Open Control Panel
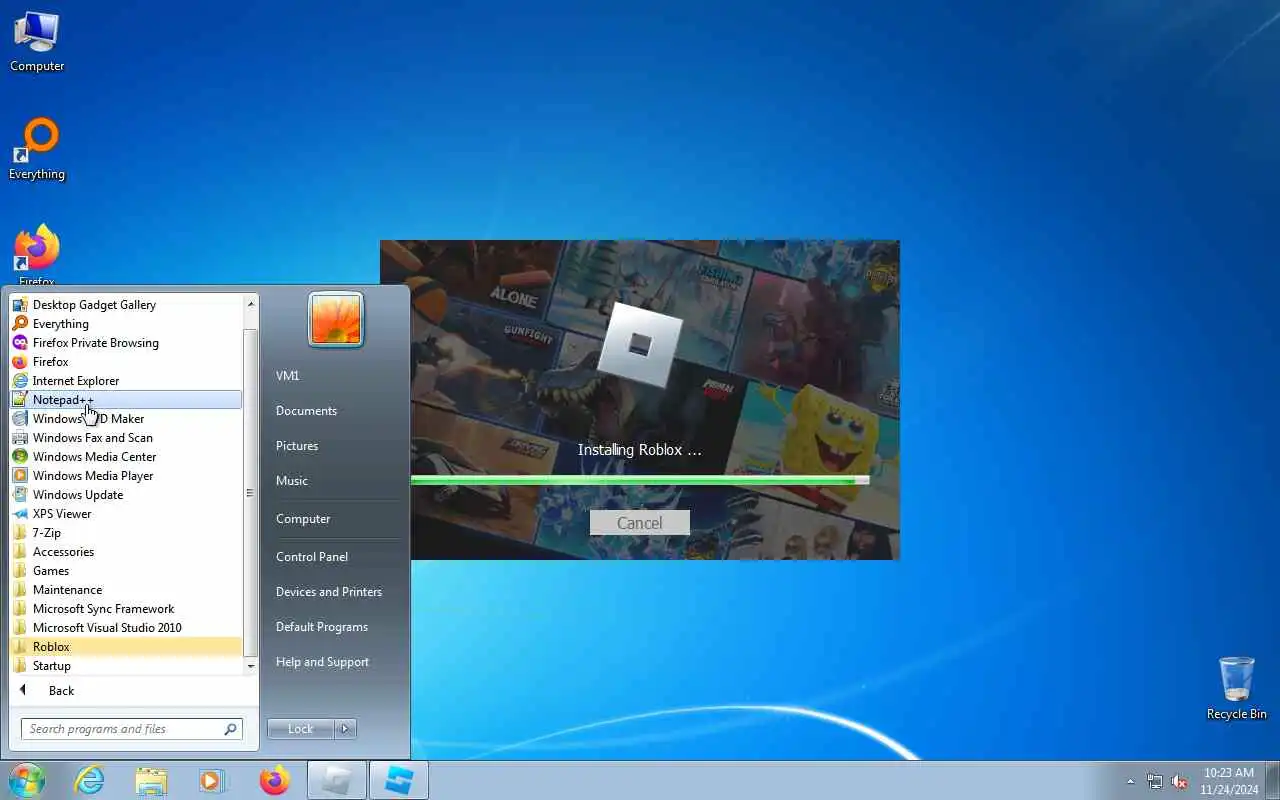Screen dimensions: 1280x800 312,556
